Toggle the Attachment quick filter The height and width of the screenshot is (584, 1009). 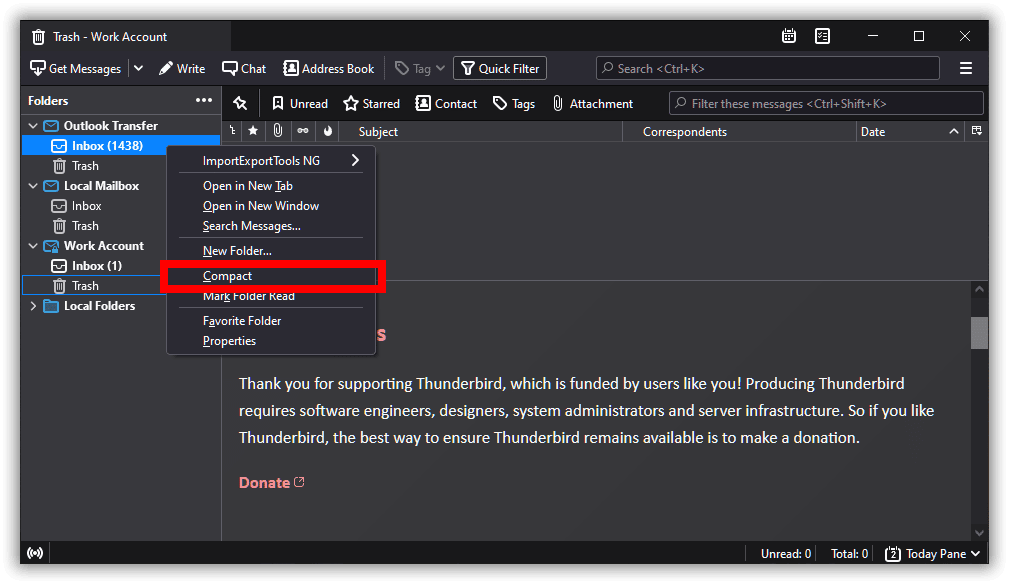[592, 103]
